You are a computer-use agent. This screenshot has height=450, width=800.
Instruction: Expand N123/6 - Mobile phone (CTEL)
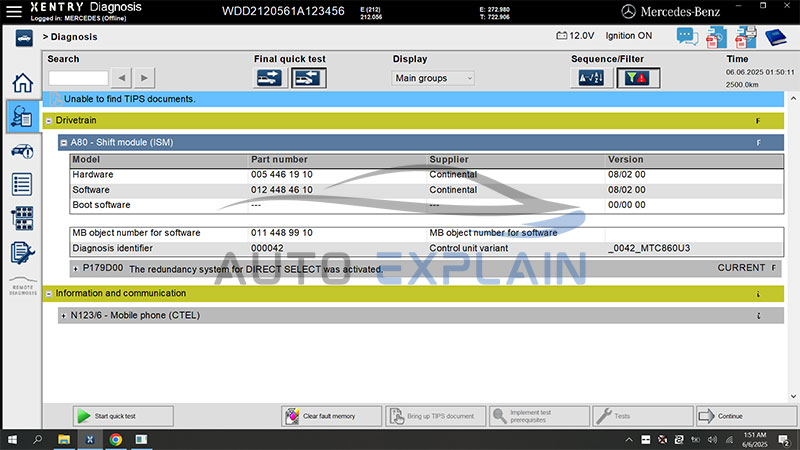pos(64,316)
